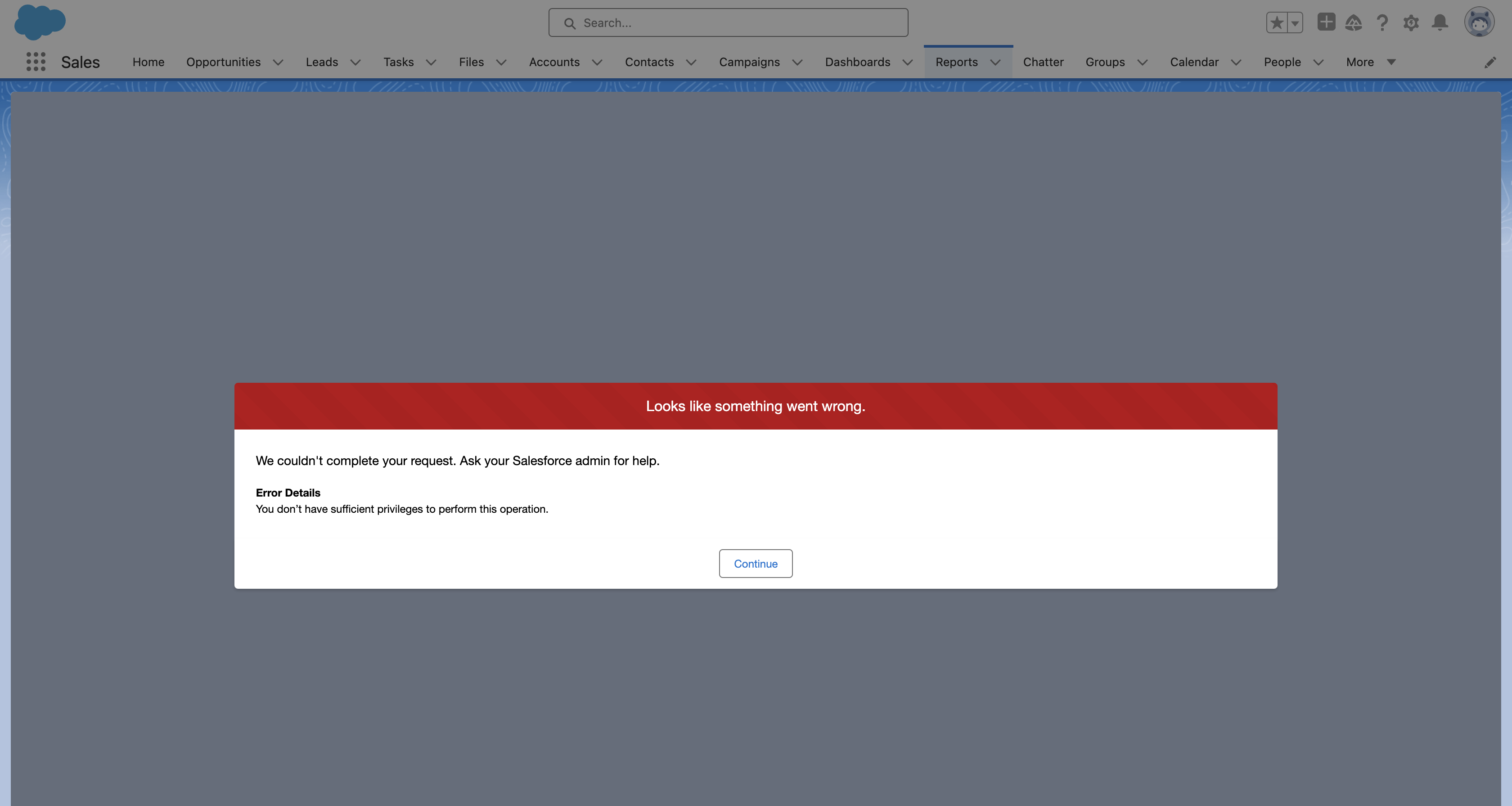Click the Favorites star icon
Image resolution: width=1512 pixels, height=806 pixels.
[1276, 23]
